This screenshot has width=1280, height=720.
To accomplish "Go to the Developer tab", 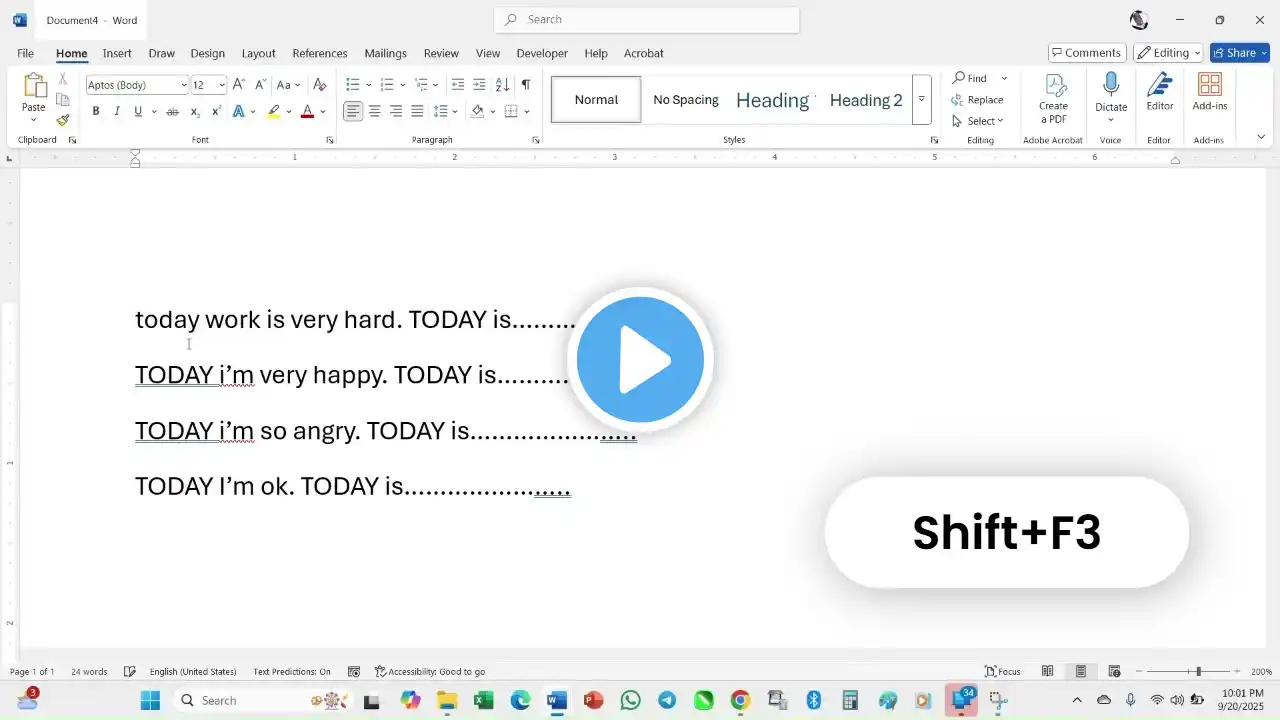I will tap(542, 53).
